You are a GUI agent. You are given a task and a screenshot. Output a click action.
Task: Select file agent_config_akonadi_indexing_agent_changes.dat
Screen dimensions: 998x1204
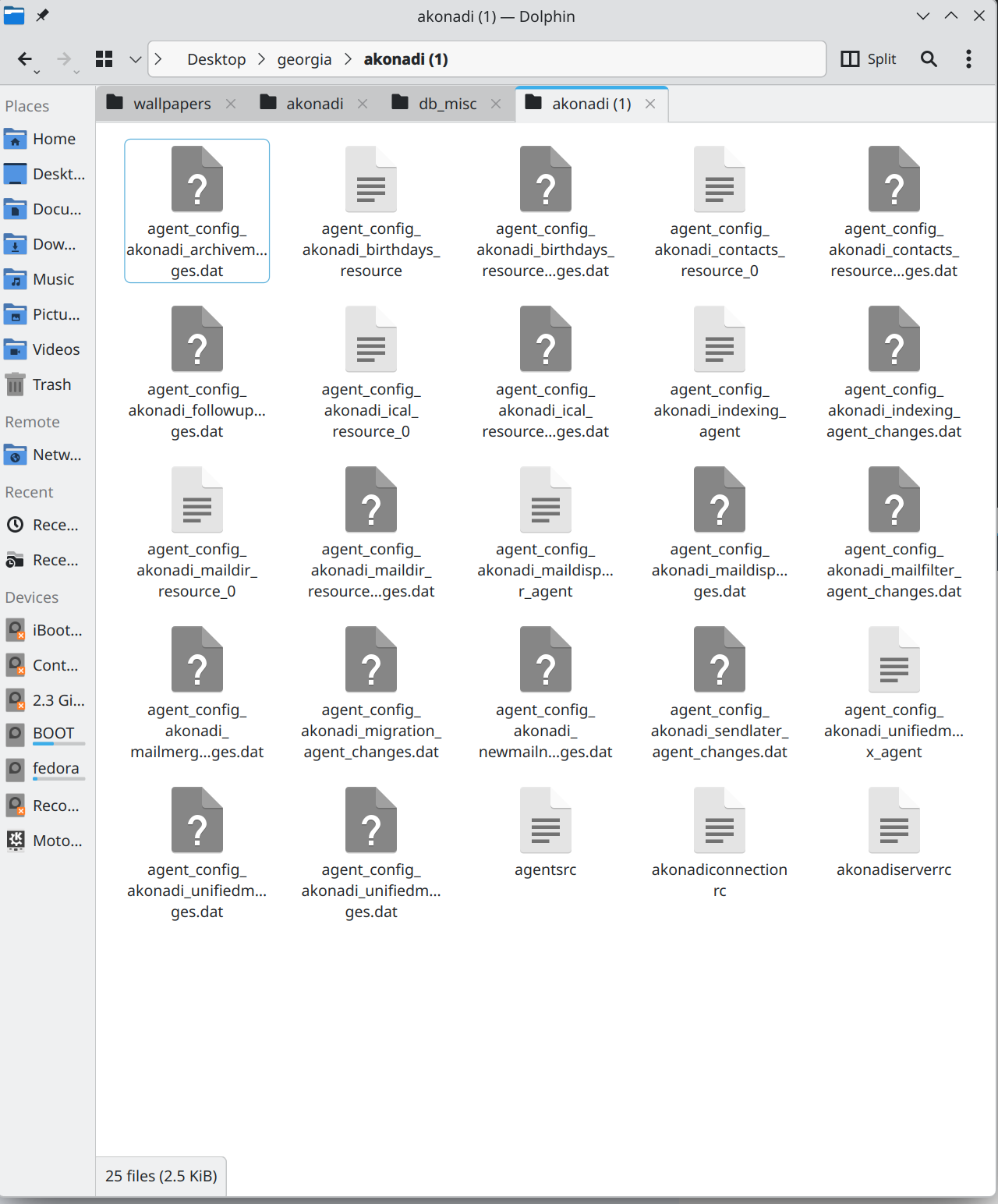point(894,372)
